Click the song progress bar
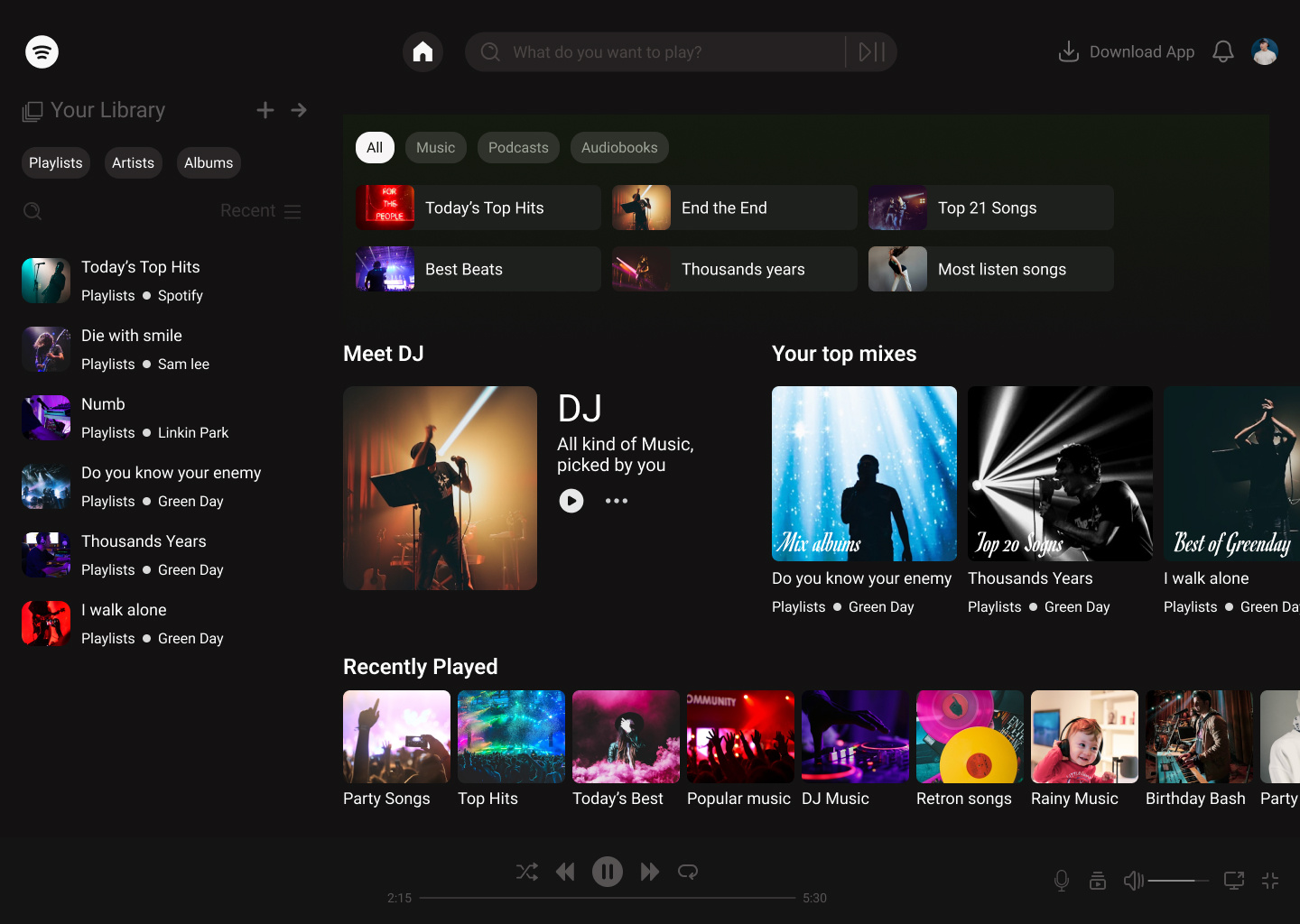 click(607, 898)
